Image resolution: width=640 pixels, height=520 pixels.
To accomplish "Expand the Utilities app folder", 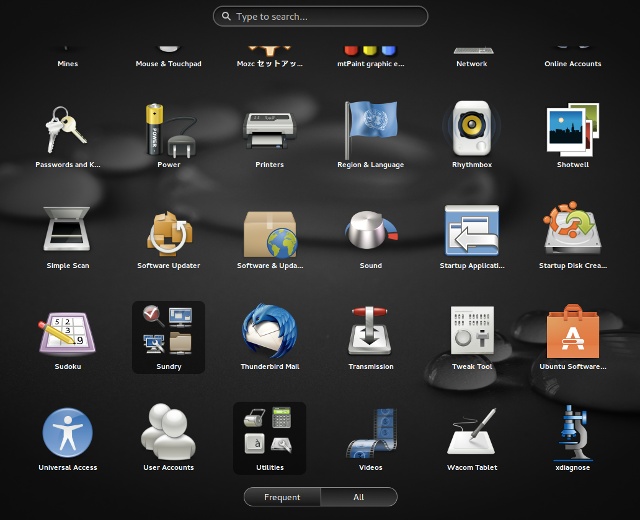I will [x=269, y=437].
